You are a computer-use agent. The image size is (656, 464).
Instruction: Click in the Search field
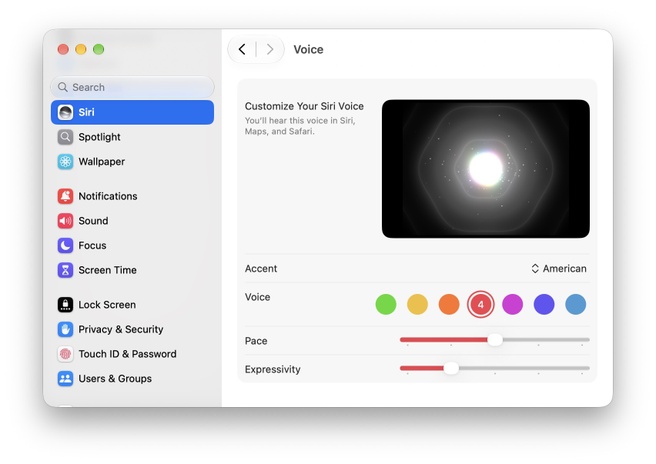[x=132, y=87]
